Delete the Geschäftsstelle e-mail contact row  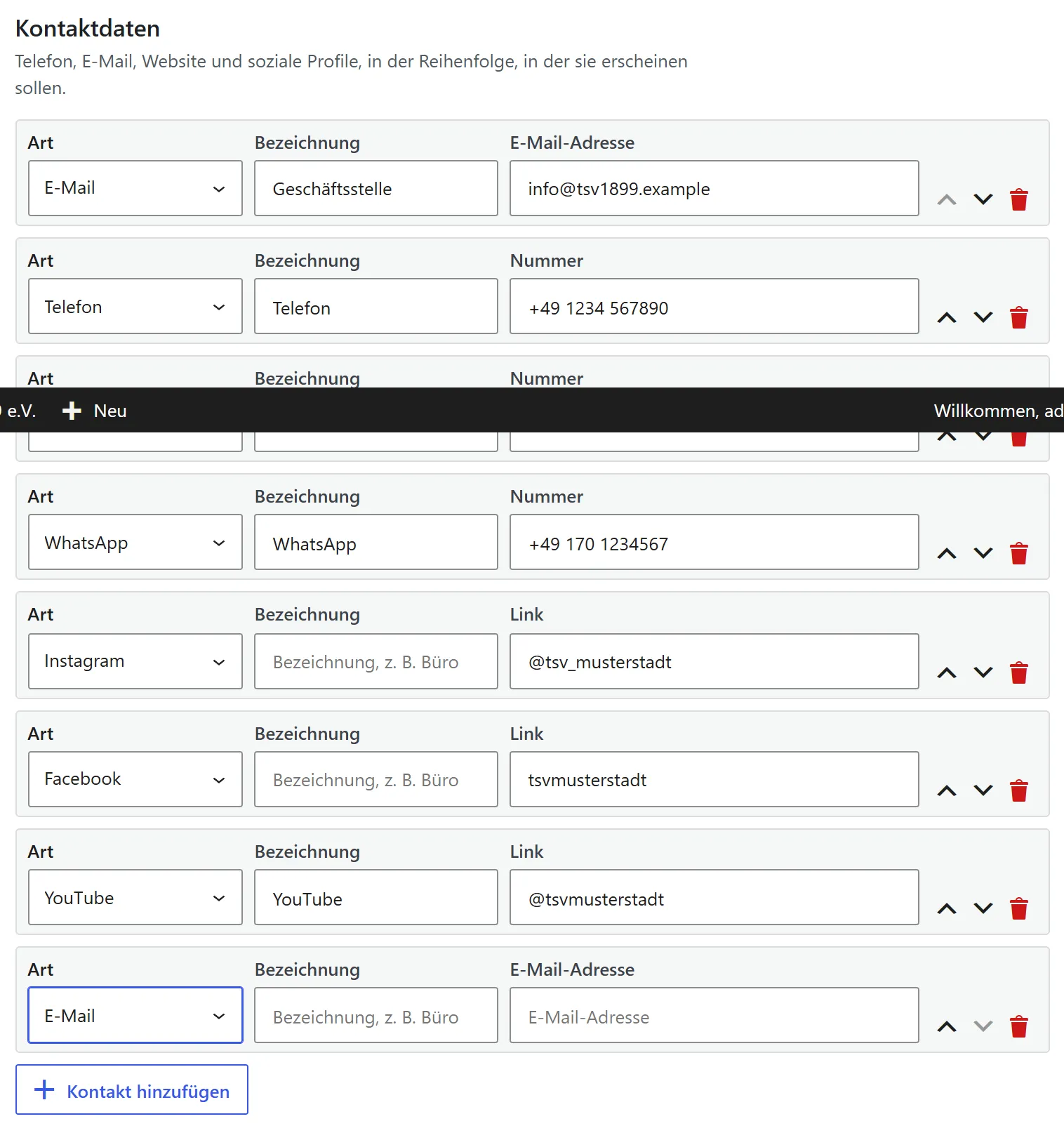coord(1019,199)
